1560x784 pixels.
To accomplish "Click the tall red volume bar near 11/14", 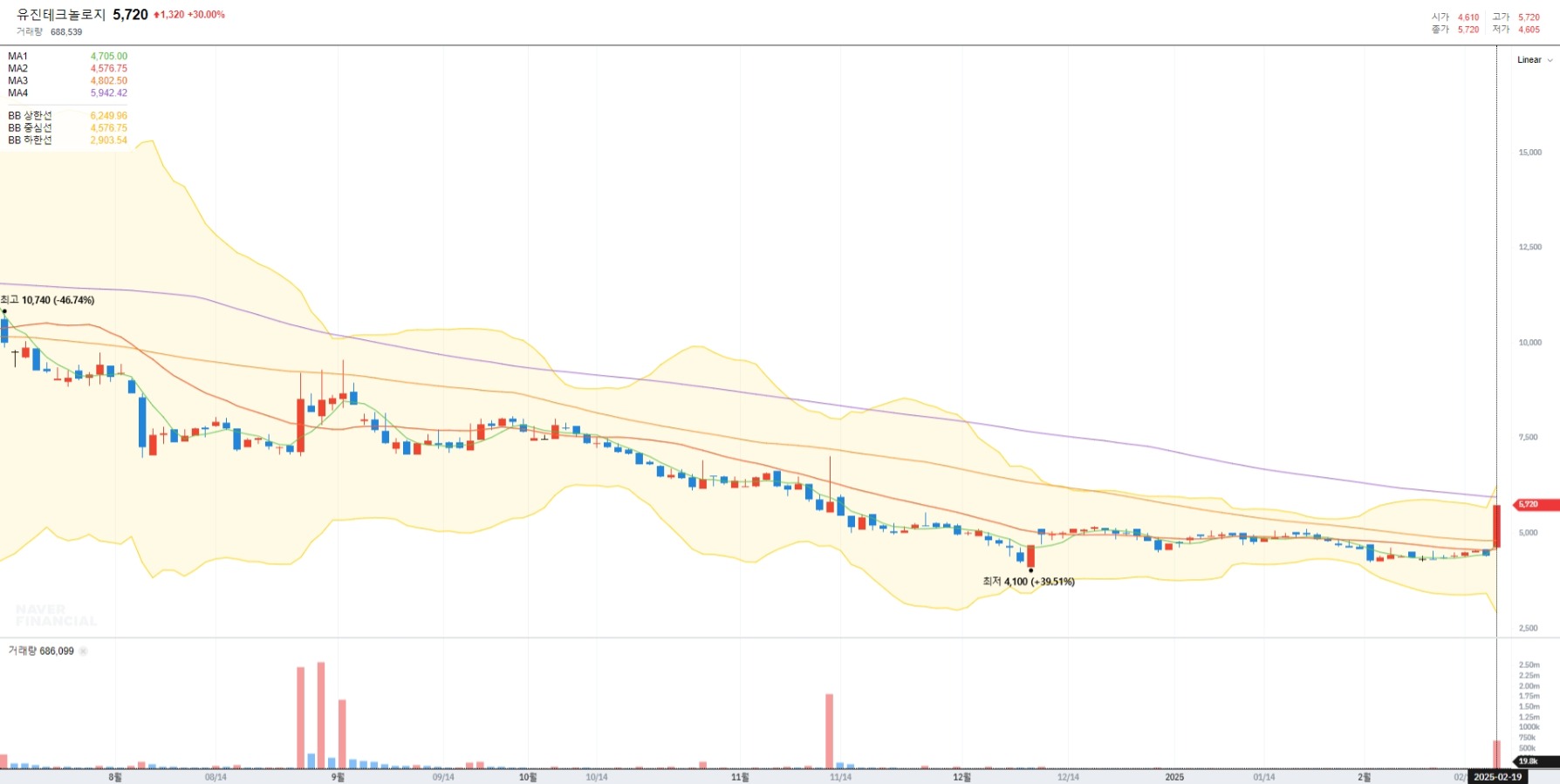I will tap(829, 731).
